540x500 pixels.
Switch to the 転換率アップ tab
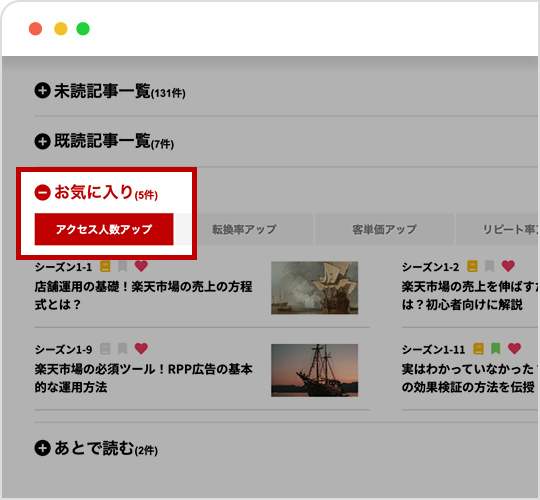[244, 229]
